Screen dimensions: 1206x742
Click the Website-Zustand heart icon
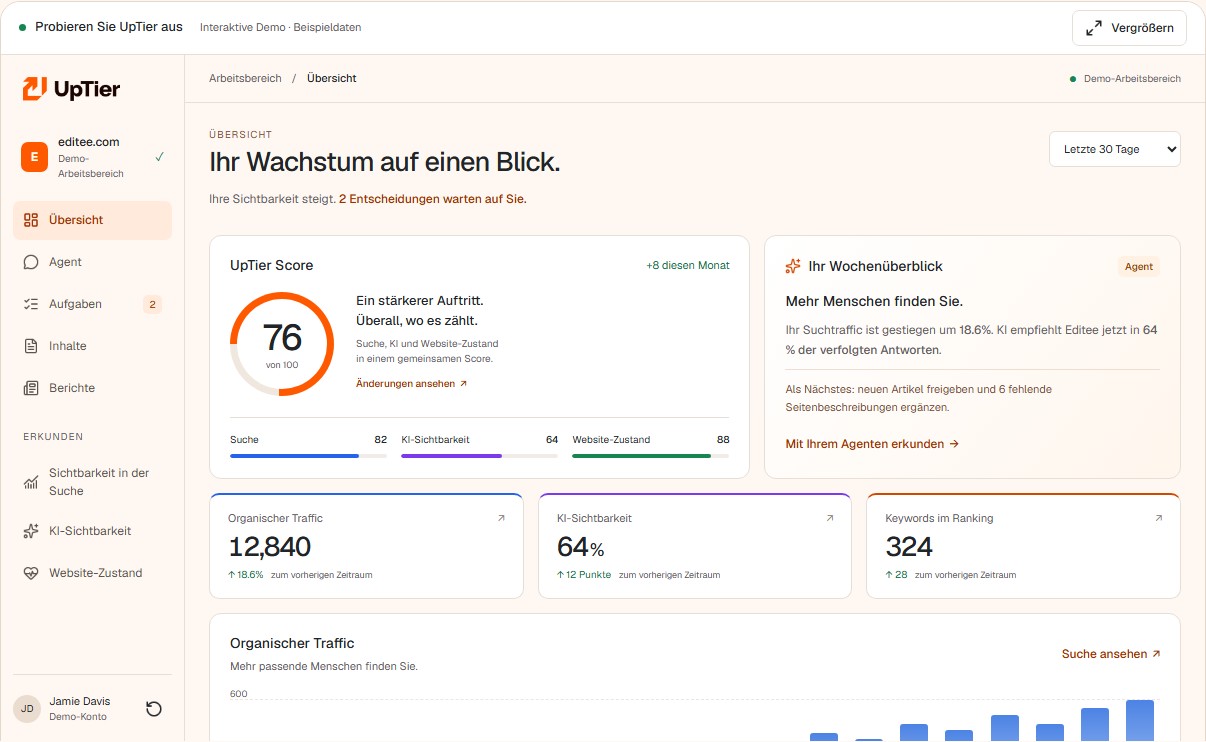click(x=31, y=573)
